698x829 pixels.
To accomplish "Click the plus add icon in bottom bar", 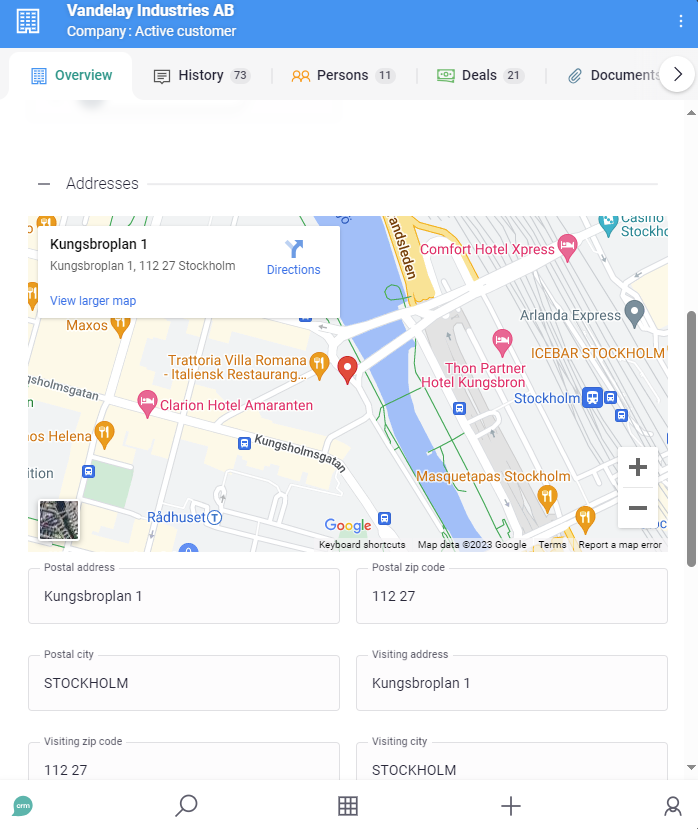I will point(511,806).
